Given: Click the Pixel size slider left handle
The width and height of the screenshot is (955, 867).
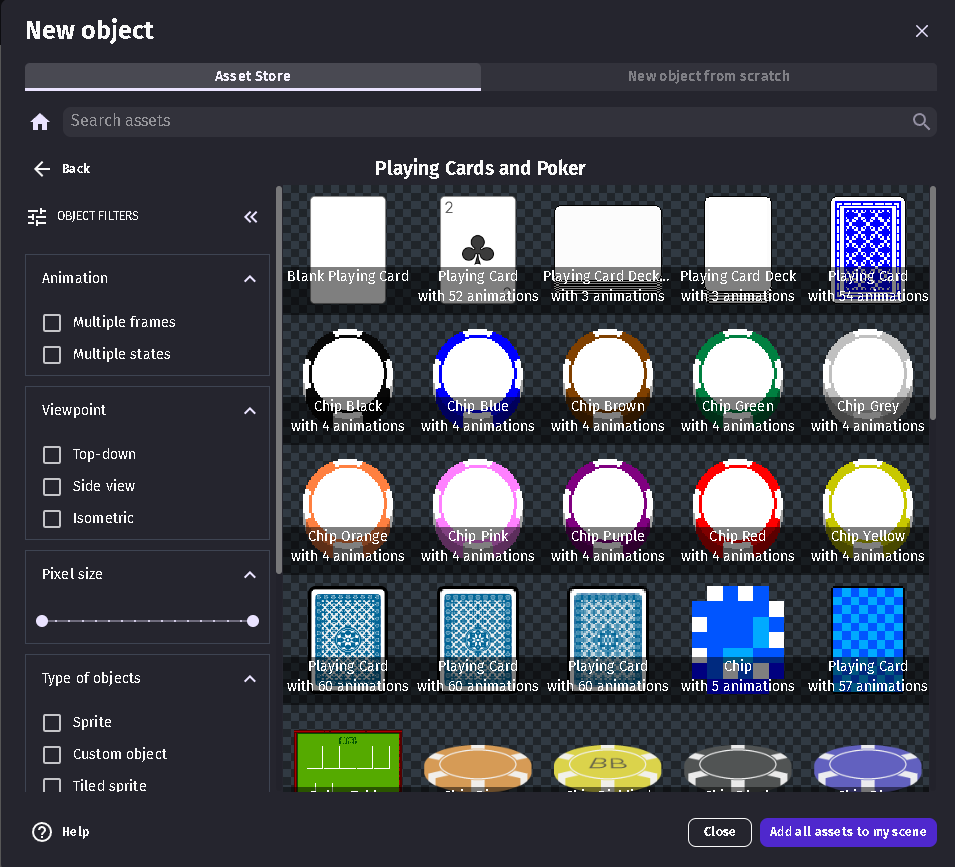Looking at the screenshot, I should click(x=42, y=621).
